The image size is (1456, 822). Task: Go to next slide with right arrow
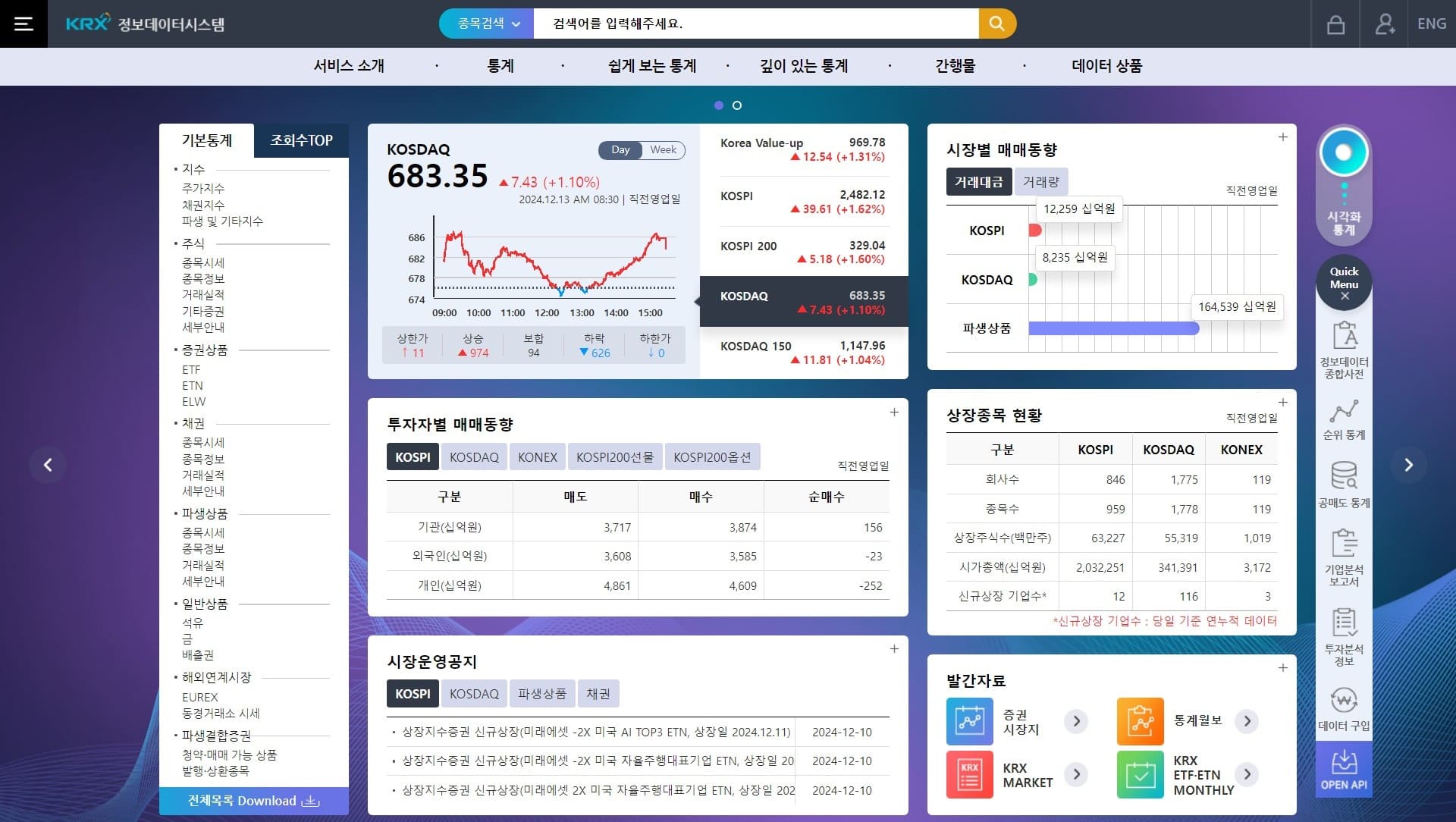(x=1408, y=465)
